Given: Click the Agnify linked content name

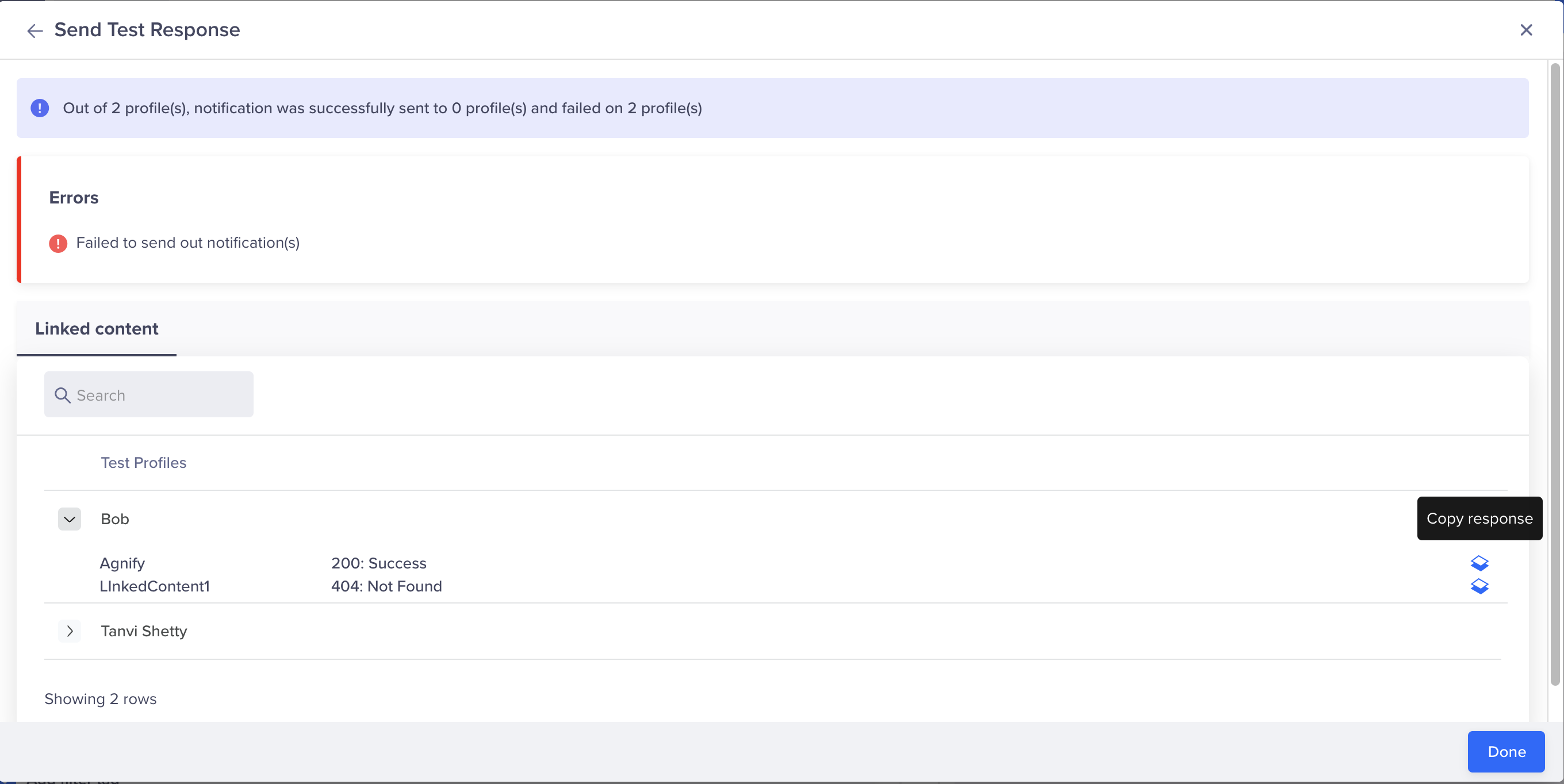Looking at the screenshot, I should pyautogui.click(x=122, y=563).
